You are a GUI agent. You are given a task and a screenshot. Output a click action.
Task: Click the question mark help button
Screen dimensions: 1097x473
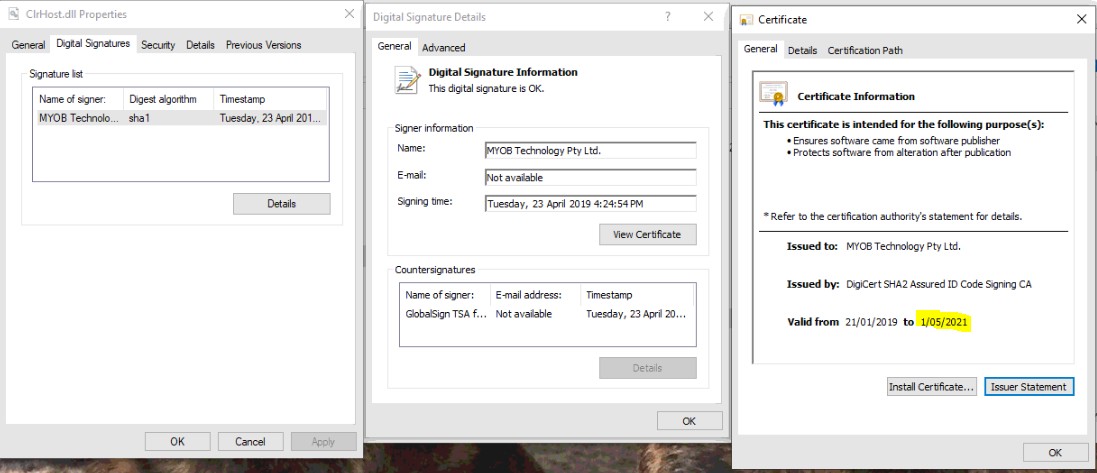click(668, 16)
